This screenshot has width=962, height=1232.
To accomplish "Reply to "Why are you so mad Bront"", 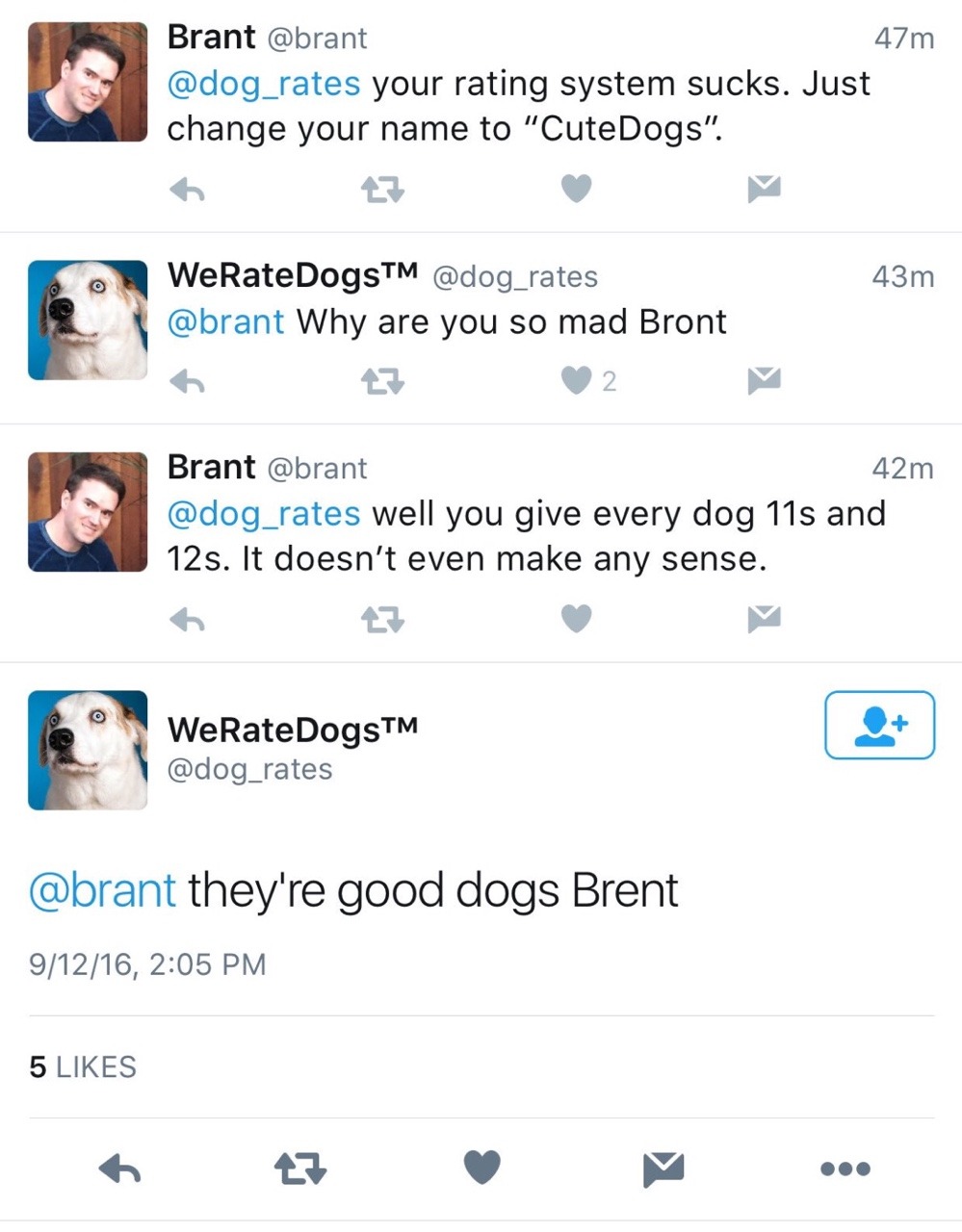I will [187, 382].
